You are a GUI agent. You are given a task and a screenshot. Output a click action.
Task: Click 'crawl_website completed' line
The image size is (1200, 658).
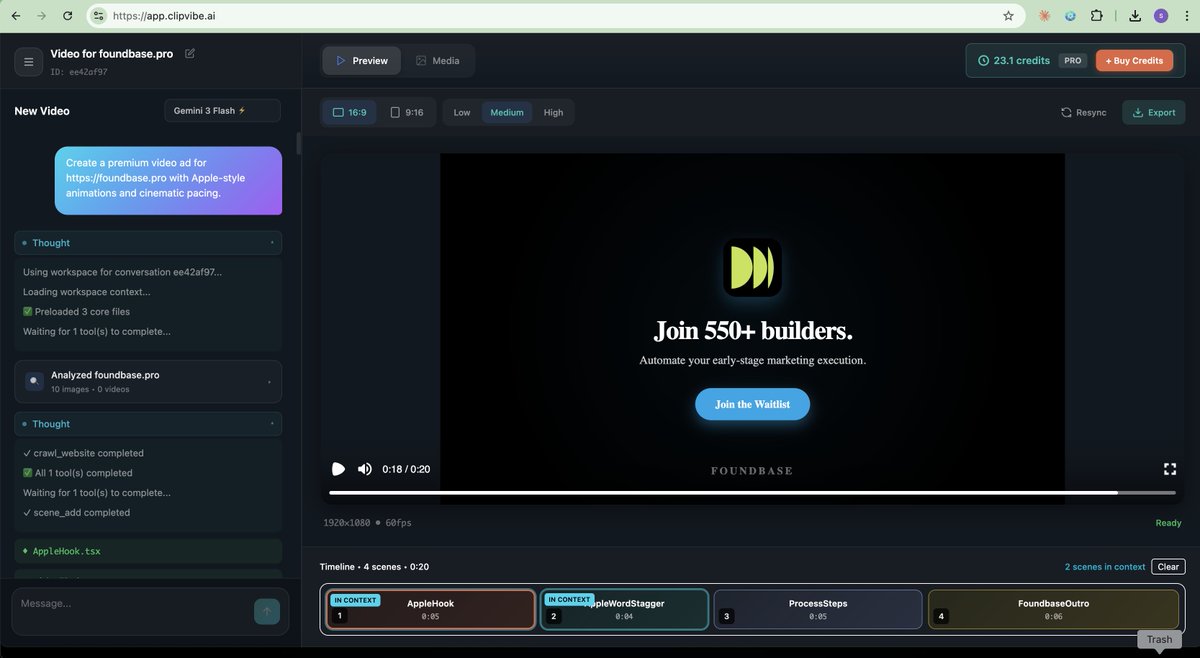pyautogui.click(x=83, y=453)
